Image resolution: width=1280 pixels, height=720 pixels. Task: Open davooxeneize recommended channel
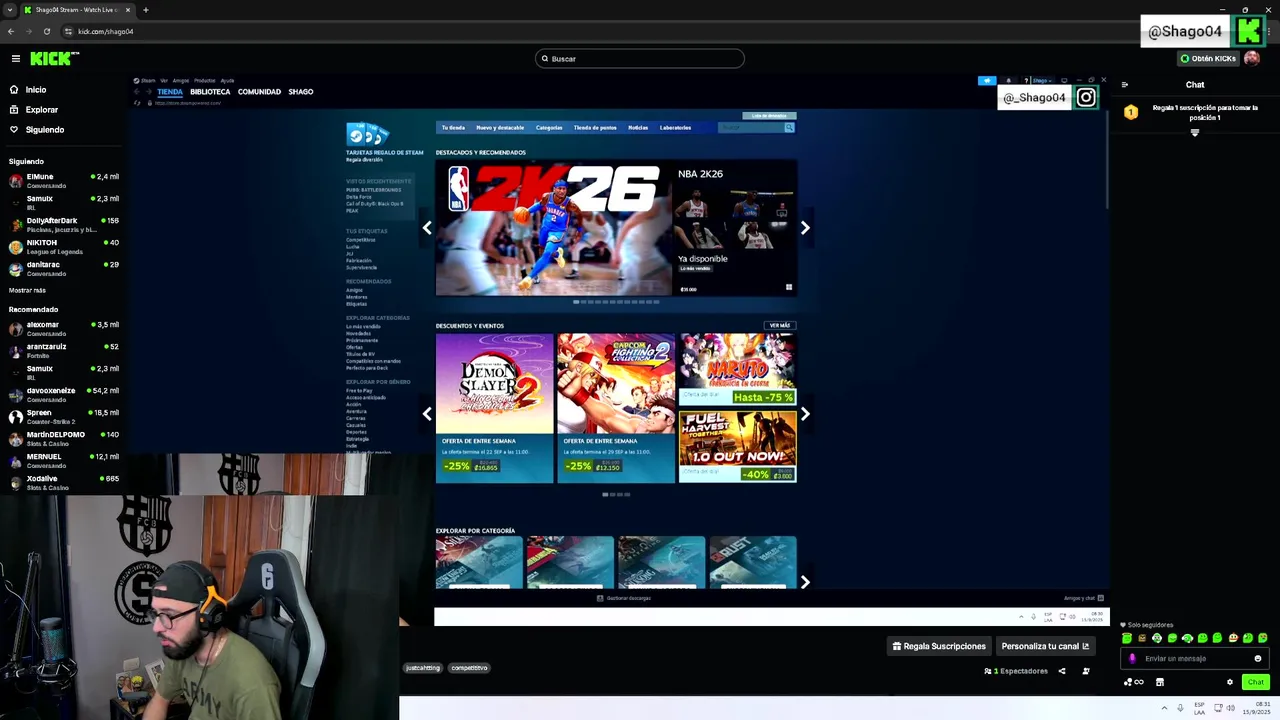[64, 395]
